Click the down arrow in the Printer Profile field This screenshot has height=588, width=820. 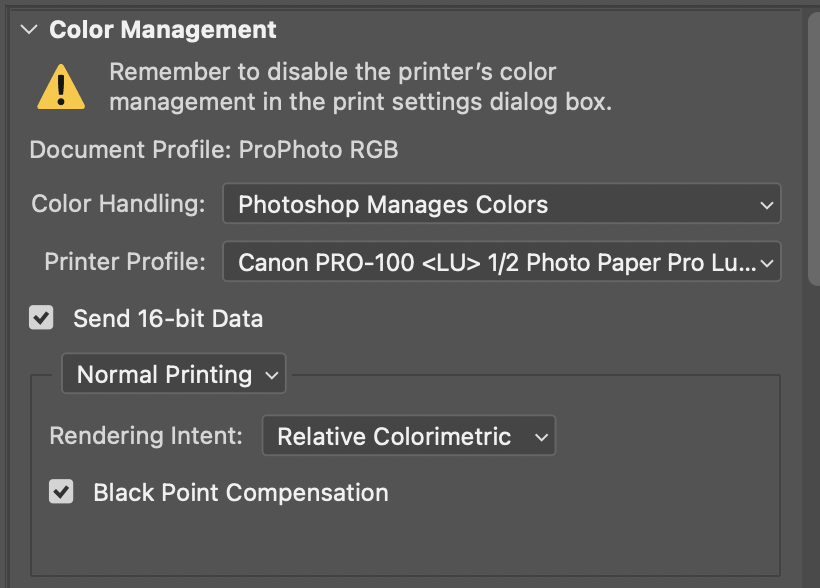pos(767,263)
